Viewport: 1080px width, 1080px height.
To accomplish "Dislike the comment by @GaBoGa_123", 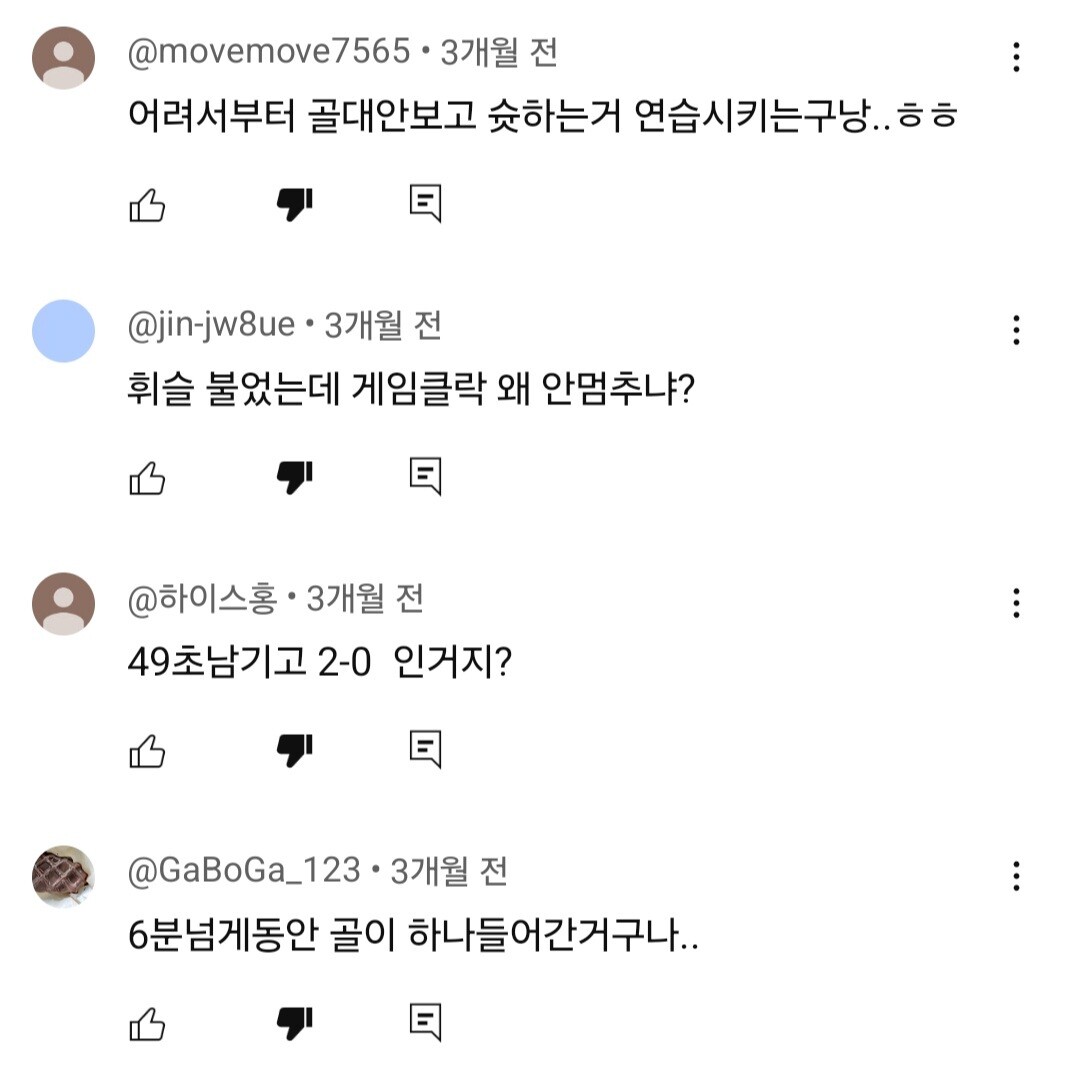I will point(295,1023).
